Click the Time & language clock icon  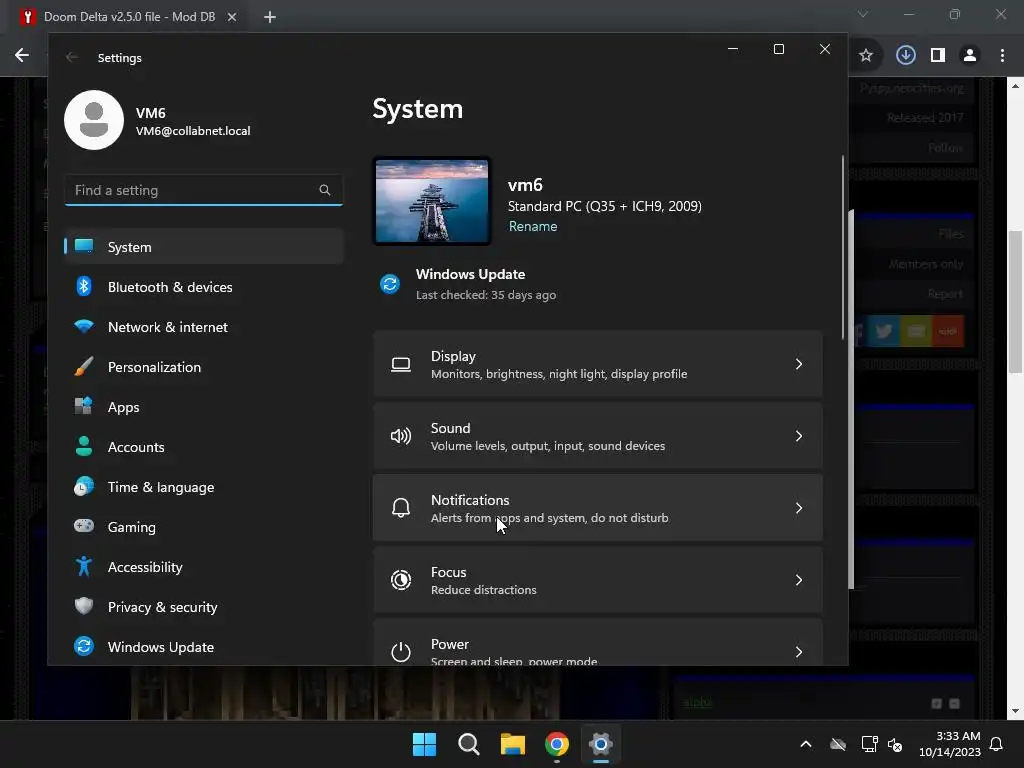coord(84,487)
